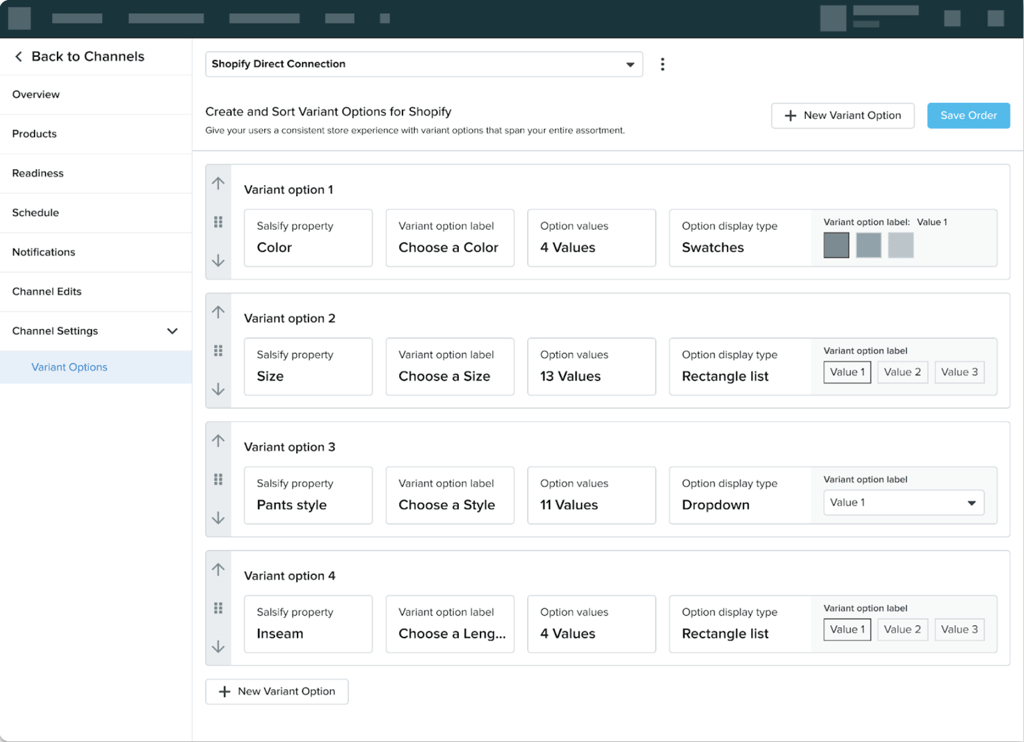The image size is (1024, 742).
Task: Click back arrow next to Back to Channels
Action: click(x=18, y=57)
